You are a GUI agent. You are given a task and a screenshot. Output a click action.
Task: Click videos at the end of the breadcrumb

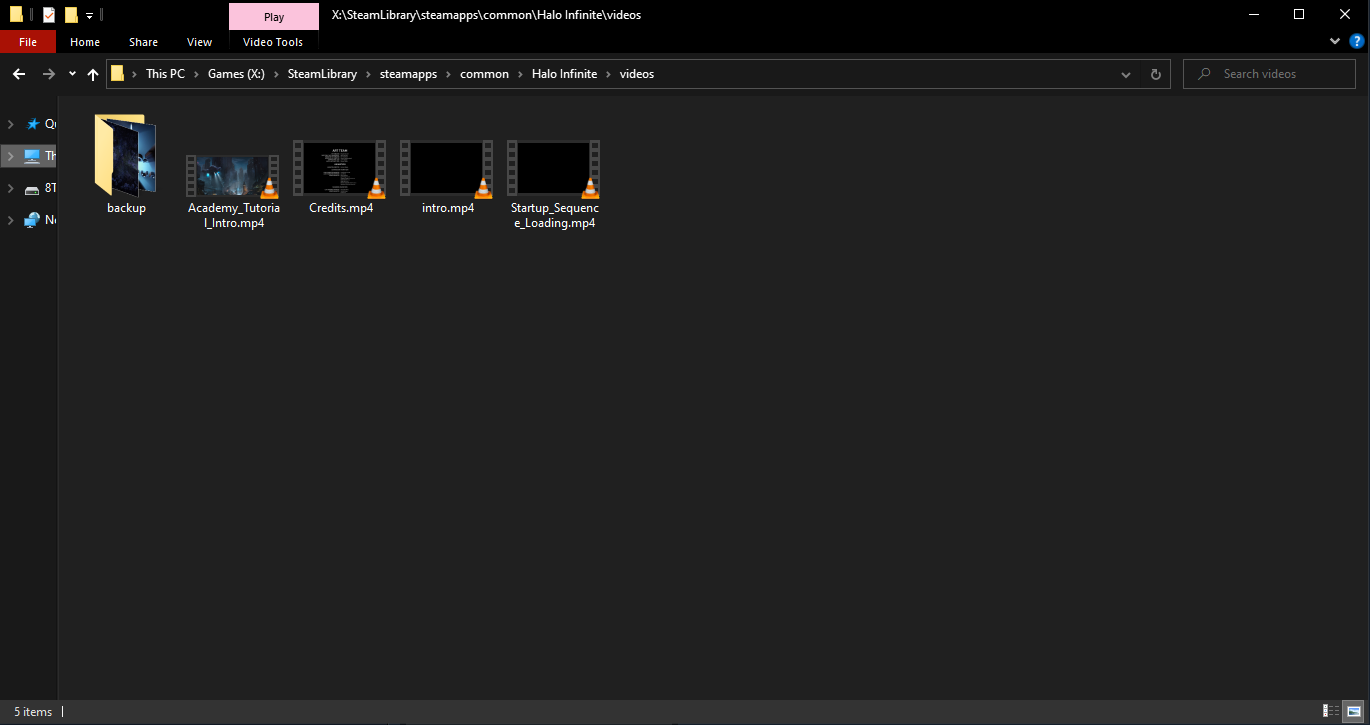click(x=637, y=74)
